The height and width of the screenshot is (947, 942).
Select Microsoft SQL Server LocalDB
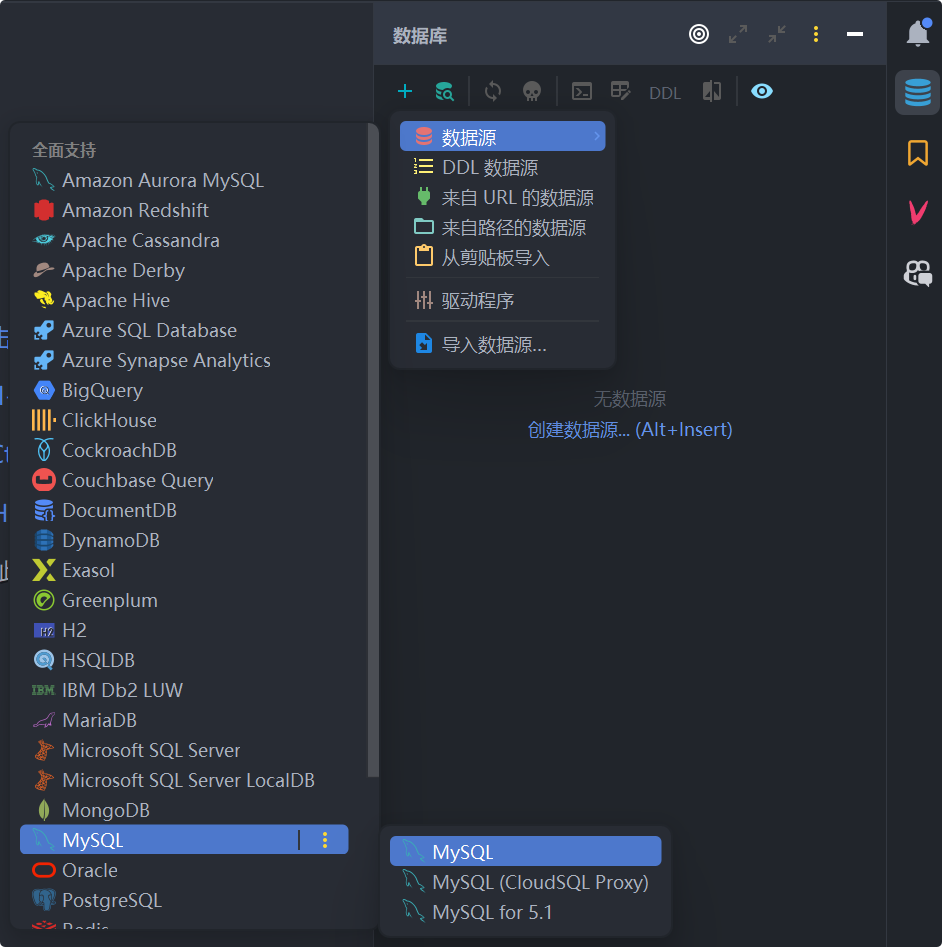(184, 780)
